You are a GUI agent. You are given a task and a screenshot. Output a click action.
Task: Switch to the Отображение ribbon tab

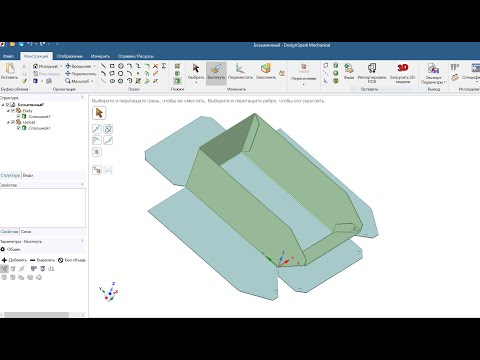point(69,56)
